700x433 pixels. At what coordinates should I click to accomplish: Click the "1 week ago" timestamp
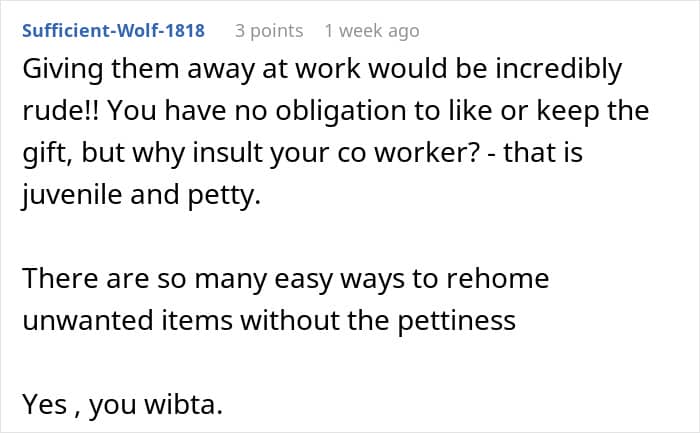pos(371,30)
